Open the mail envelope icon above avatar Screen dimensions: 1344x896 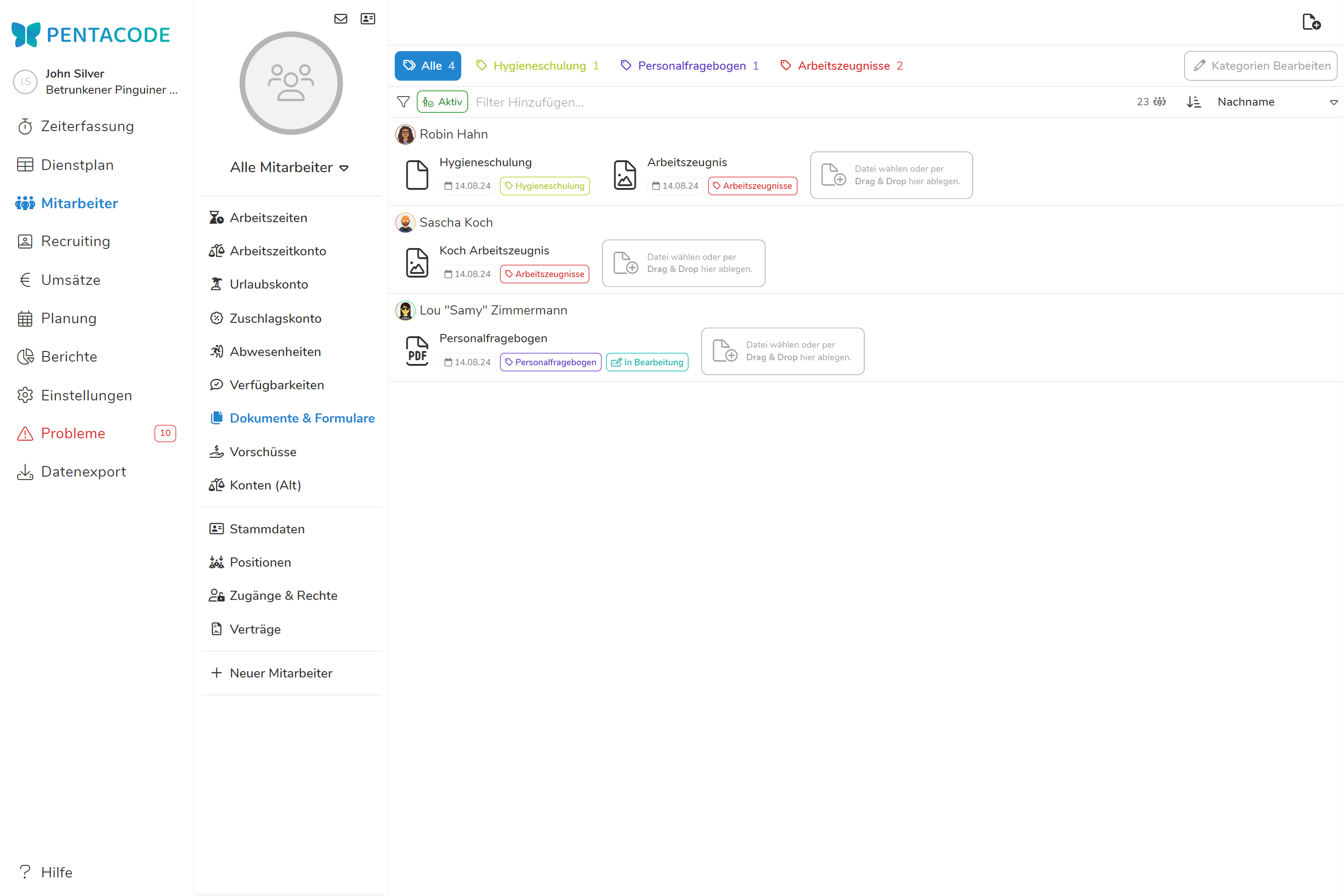point(340,19)
